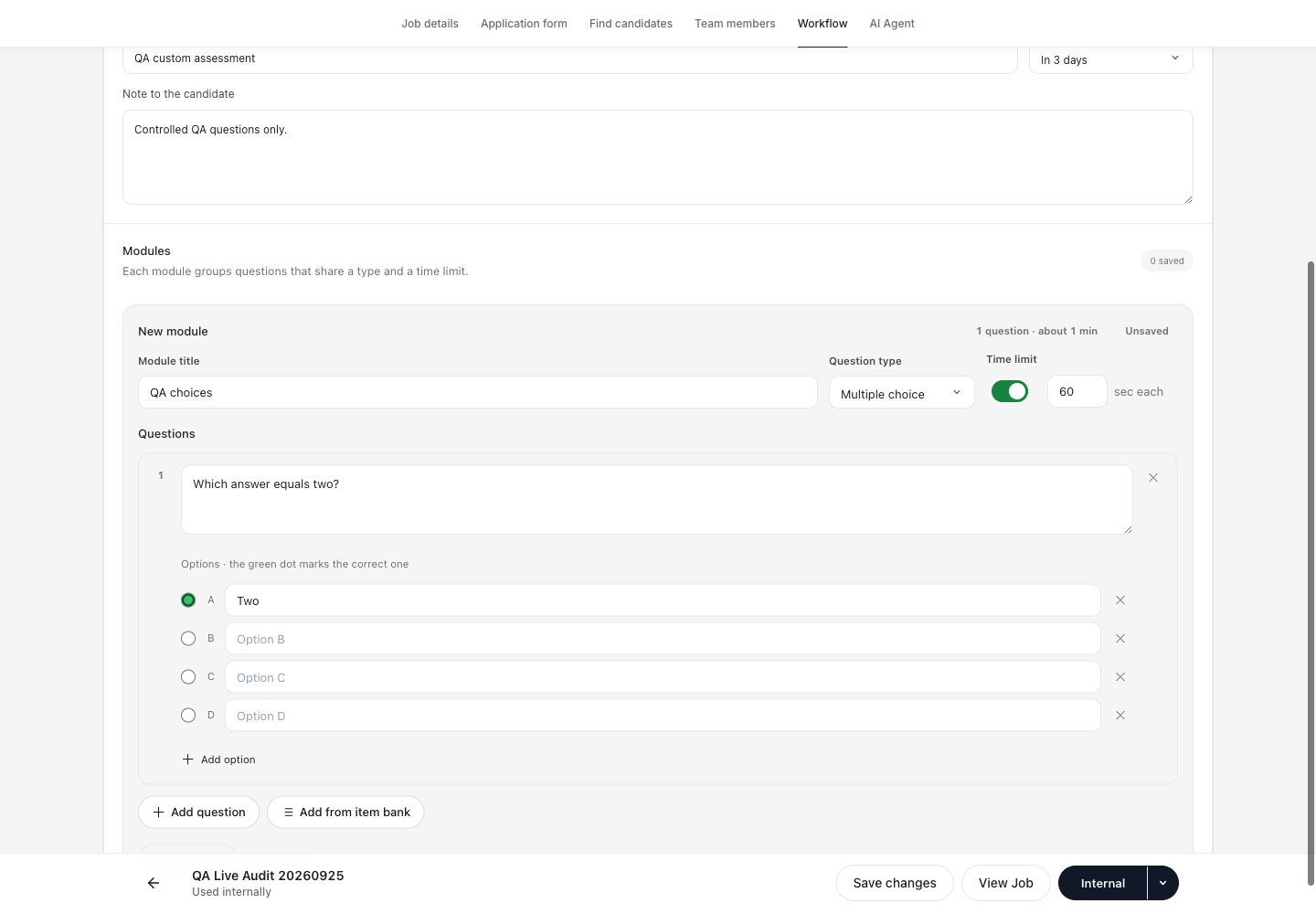The image size is (1316, 914).
Task: Click the back arrow beside QA Live Audit
Action: (154, 883)
